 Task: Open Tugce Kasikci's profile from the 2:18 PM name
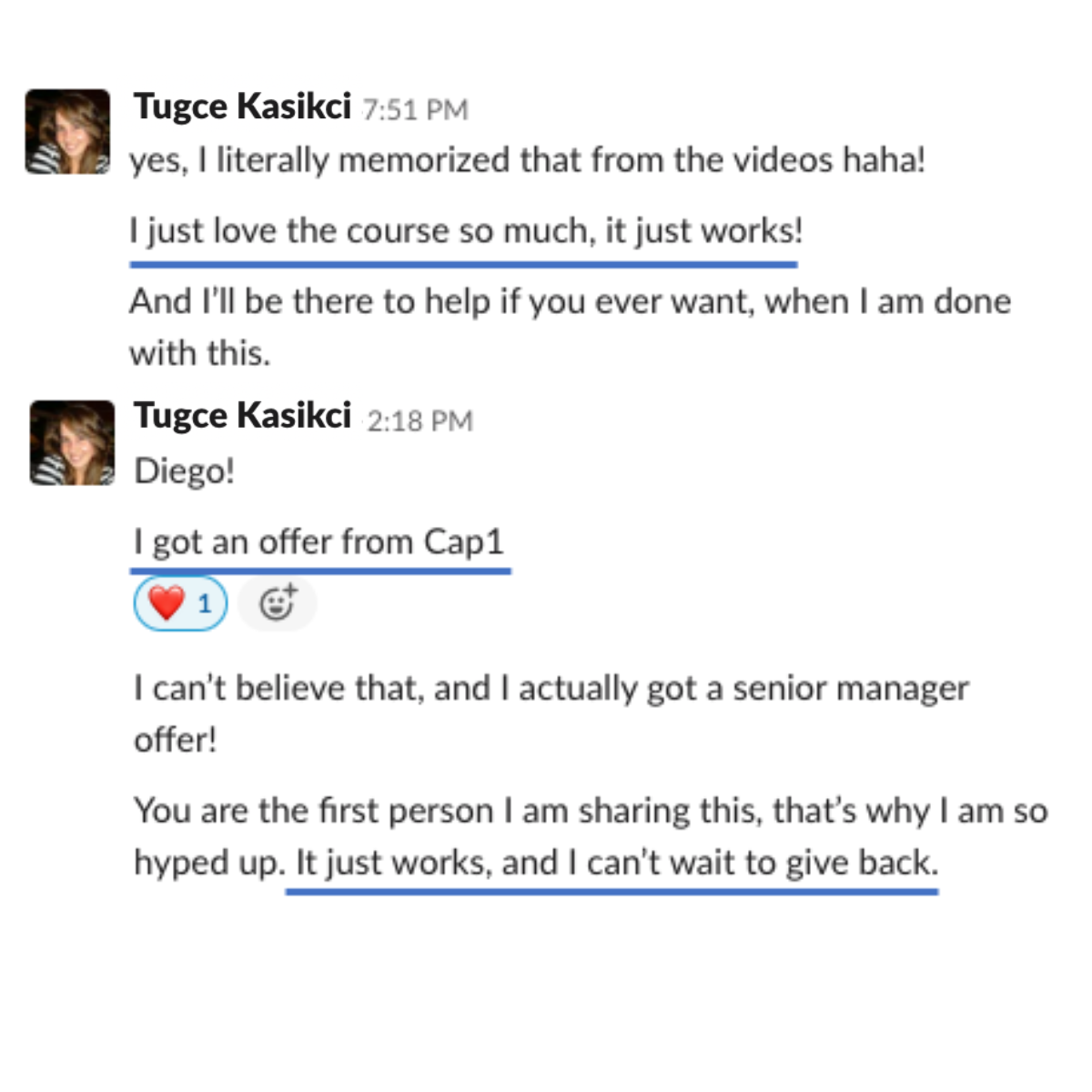coord(242,416)
